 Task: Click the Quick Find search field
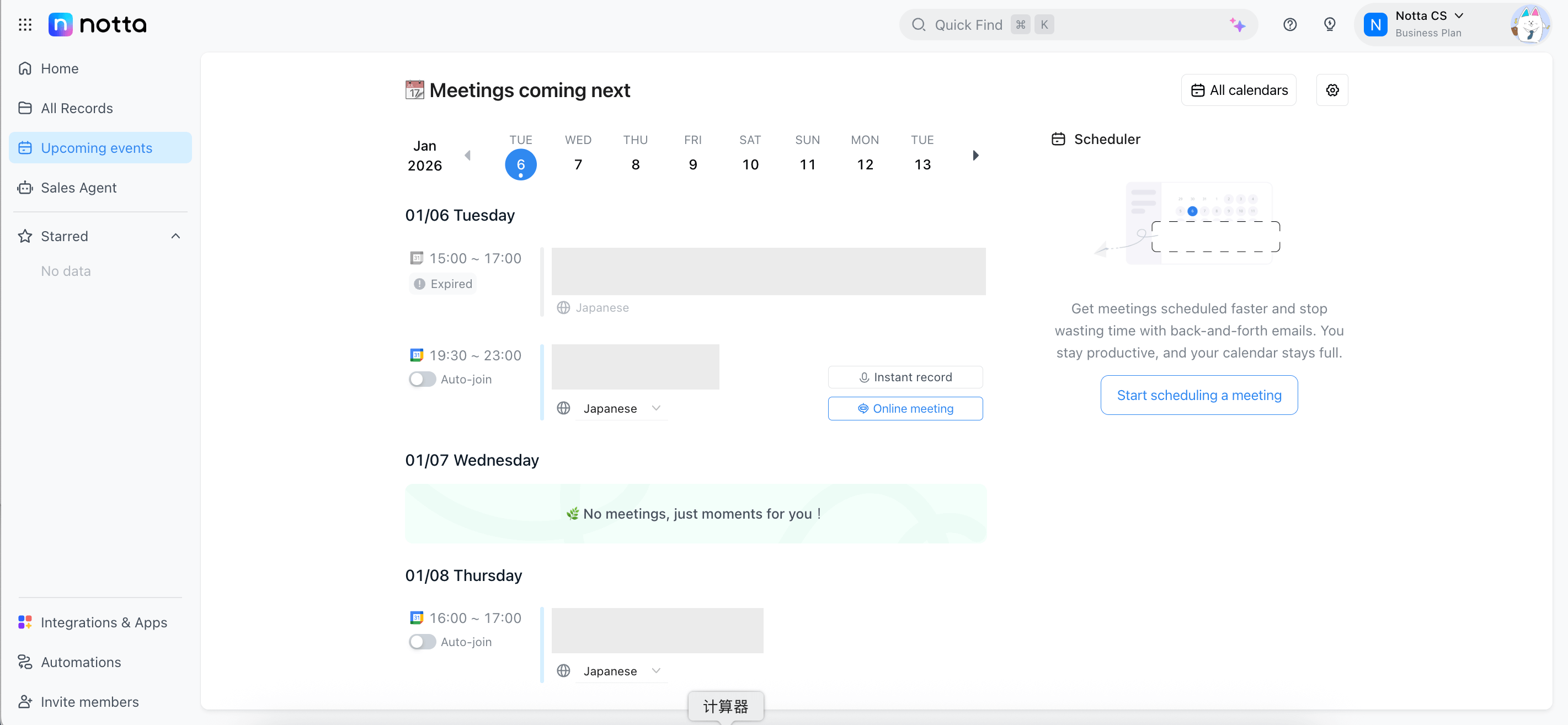[1079, 25]
